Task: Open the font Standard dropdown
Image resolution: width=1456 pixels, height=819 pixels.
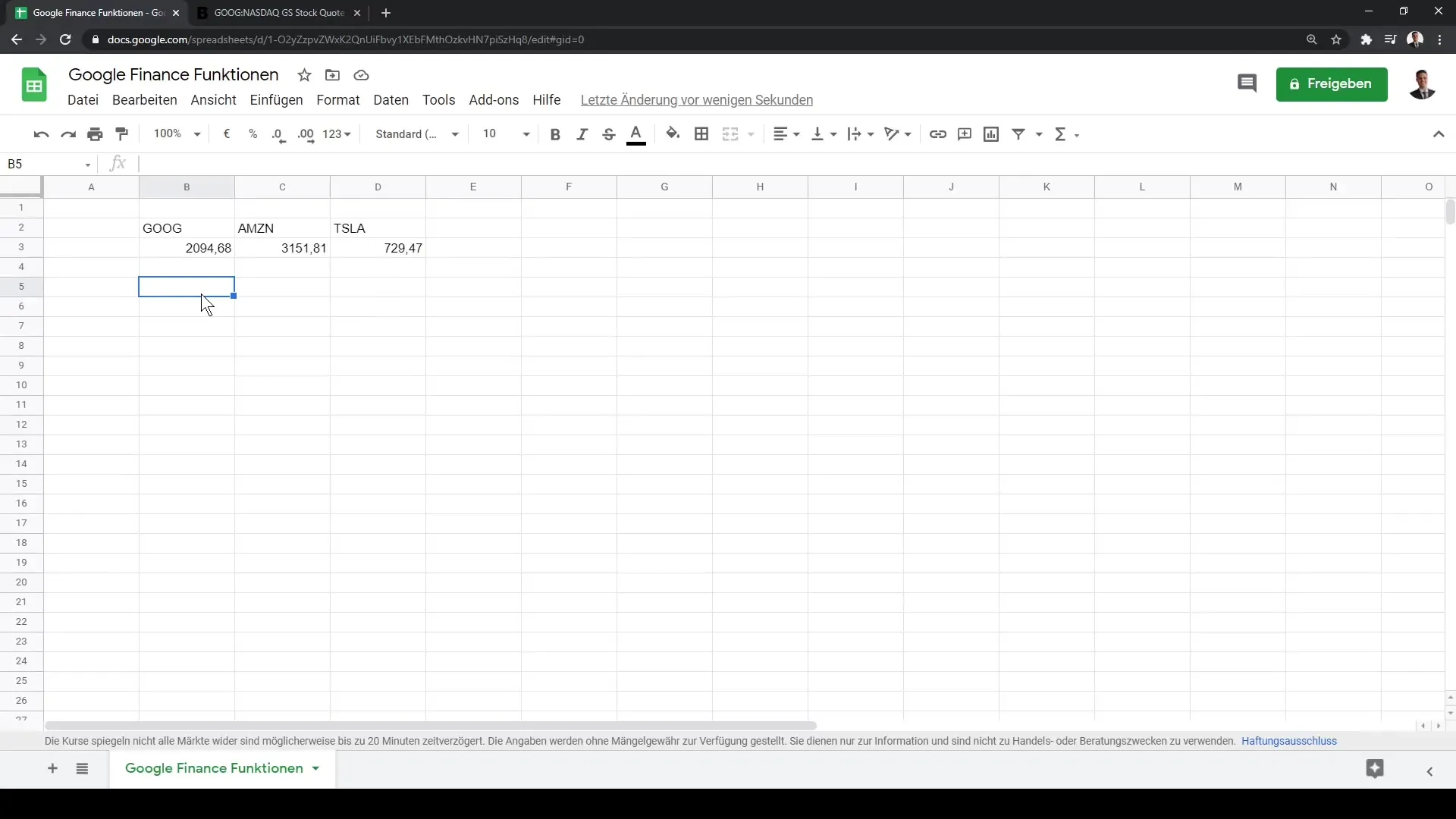Action: (417, 134)
